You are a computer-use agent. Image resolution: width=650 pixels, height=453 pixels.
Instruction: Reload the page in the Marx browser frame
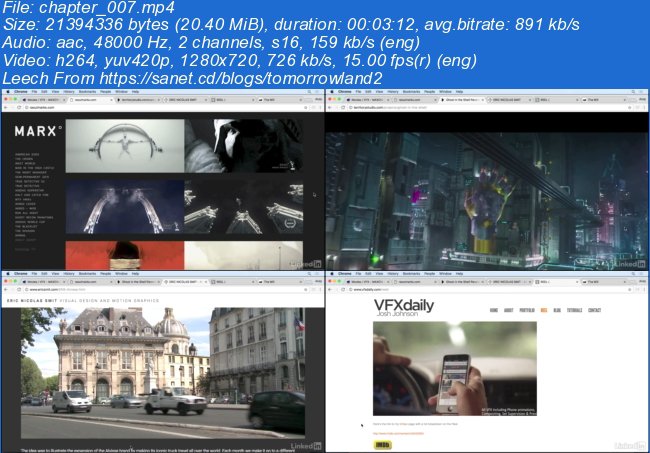tap(19, 108)
